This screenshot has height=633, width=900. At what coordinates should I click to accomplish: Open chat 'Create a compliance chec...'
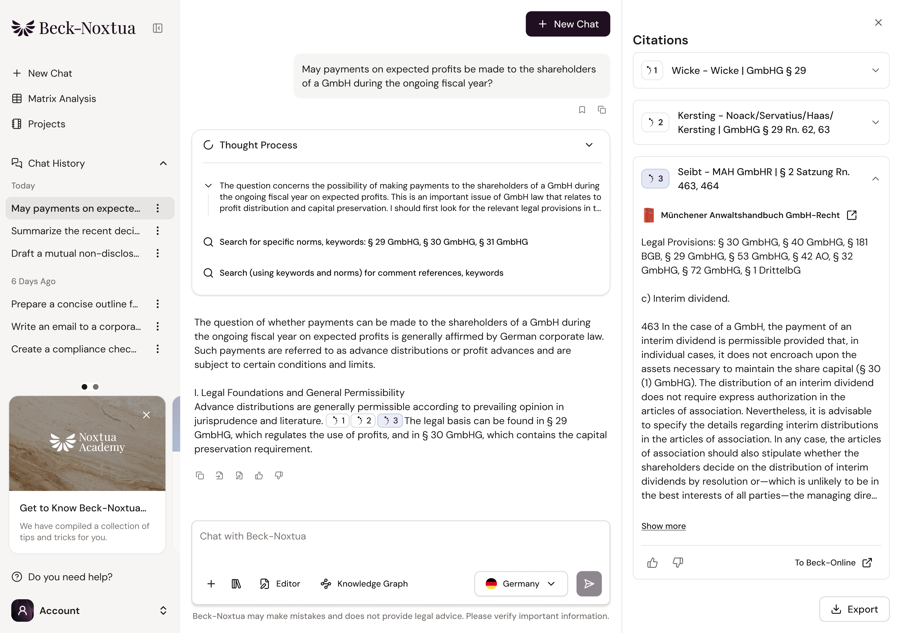click(x=74, y=349)
